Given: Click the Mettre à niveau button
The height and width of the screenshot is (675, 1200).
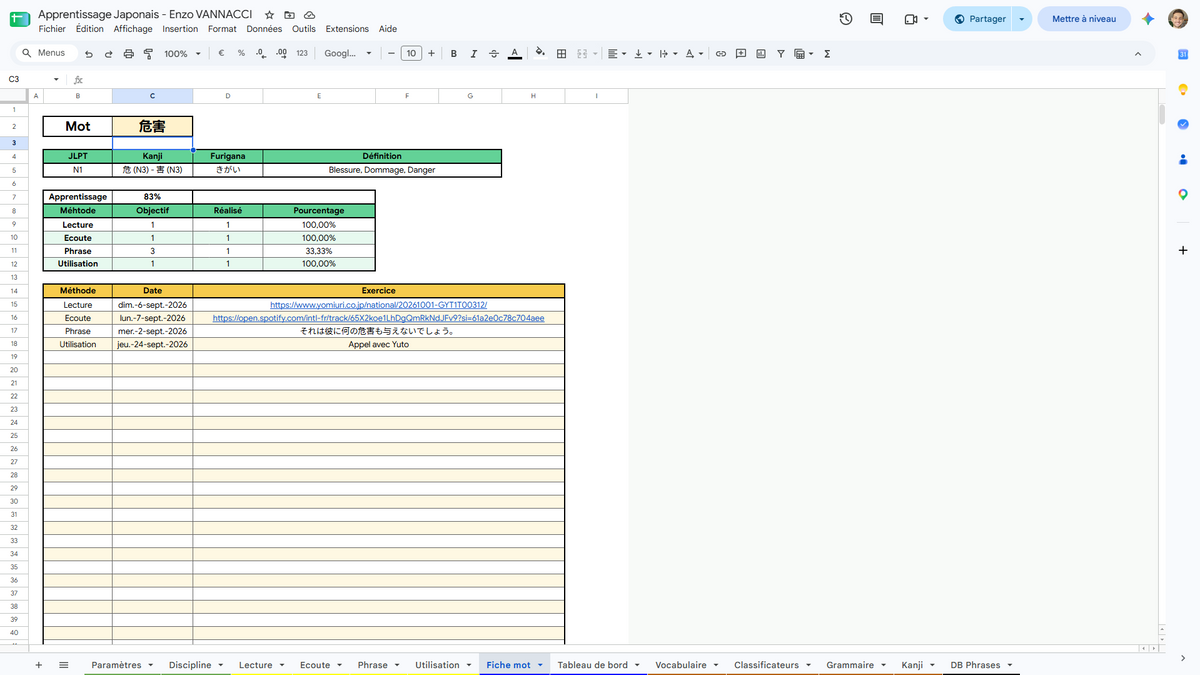Looking at the screenshot, I should 1084,19.
